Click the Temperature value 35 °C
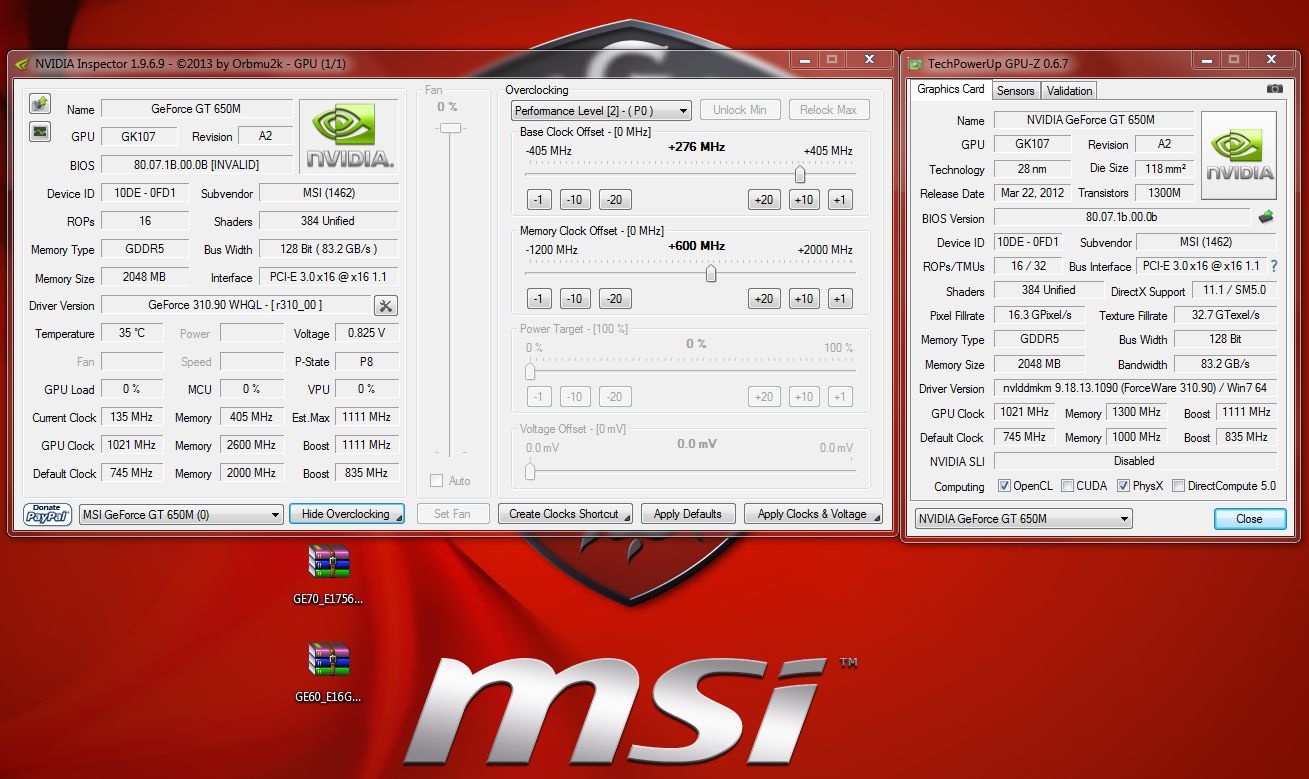Image resolution: width=1309 pixels, height=779 pixels. pyautogui.click(x=131, y=333)
